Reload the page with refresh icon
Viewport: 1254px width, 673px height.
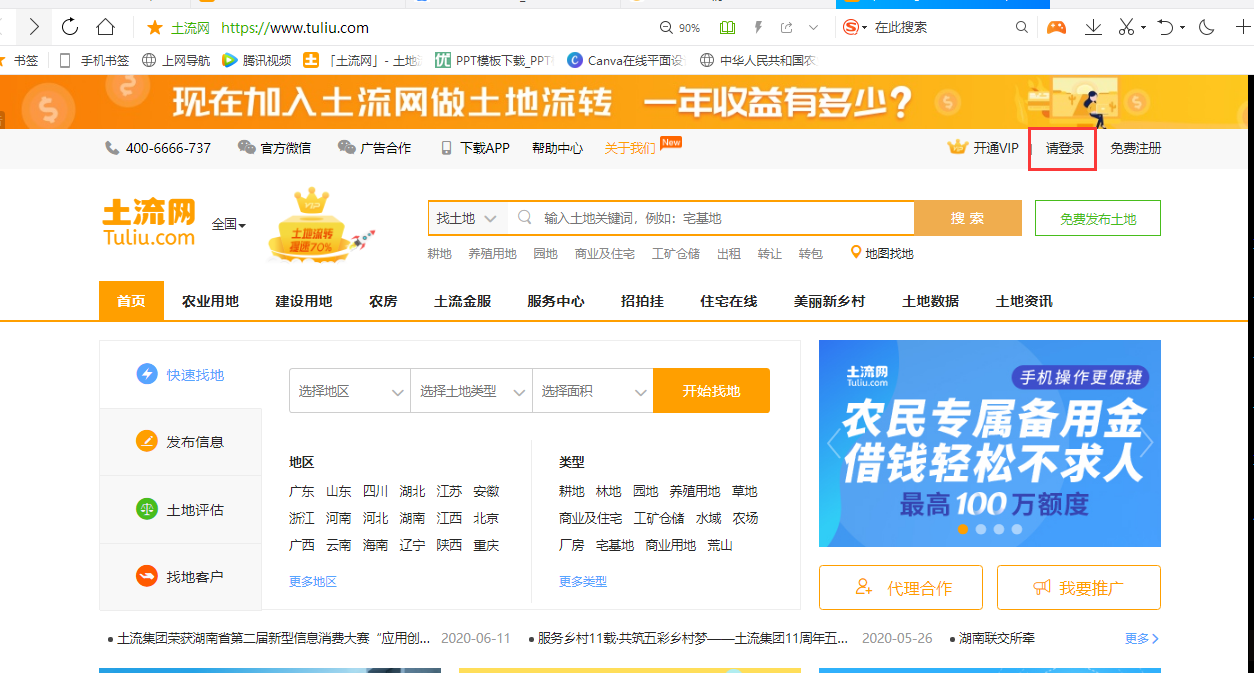[x=70, y=27]
